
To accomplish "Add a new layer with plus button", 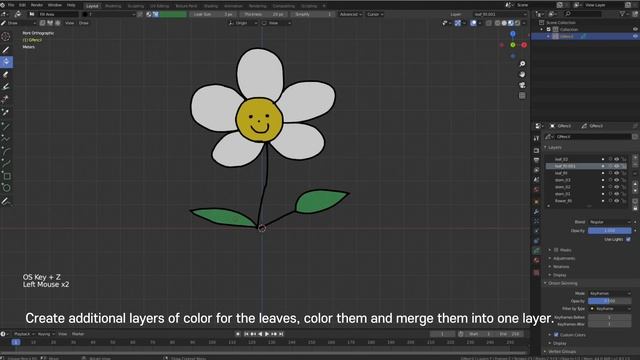I will (635, 158).
